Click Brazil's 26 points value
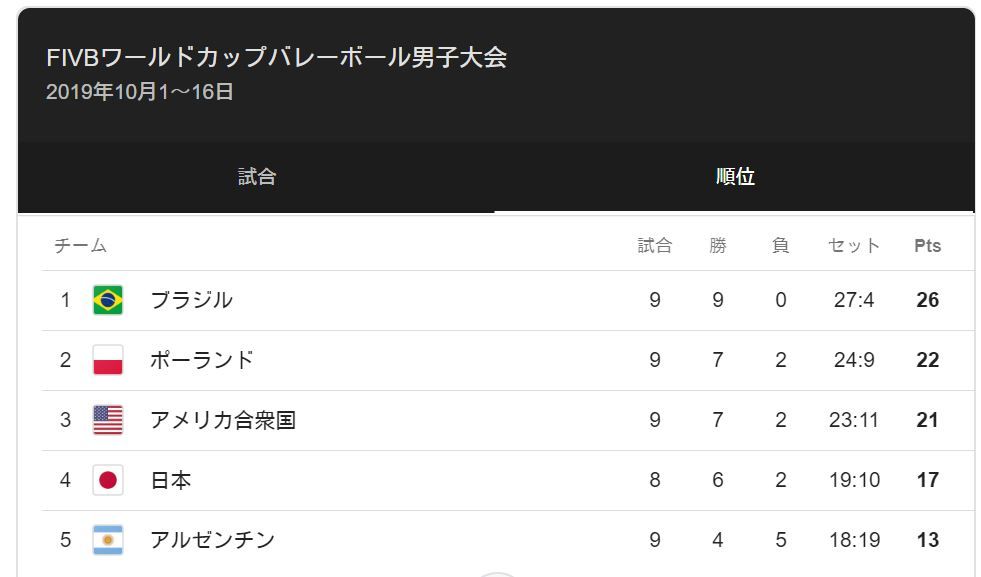The width and height of the screenshot is (981, 577). click(927, 300)
